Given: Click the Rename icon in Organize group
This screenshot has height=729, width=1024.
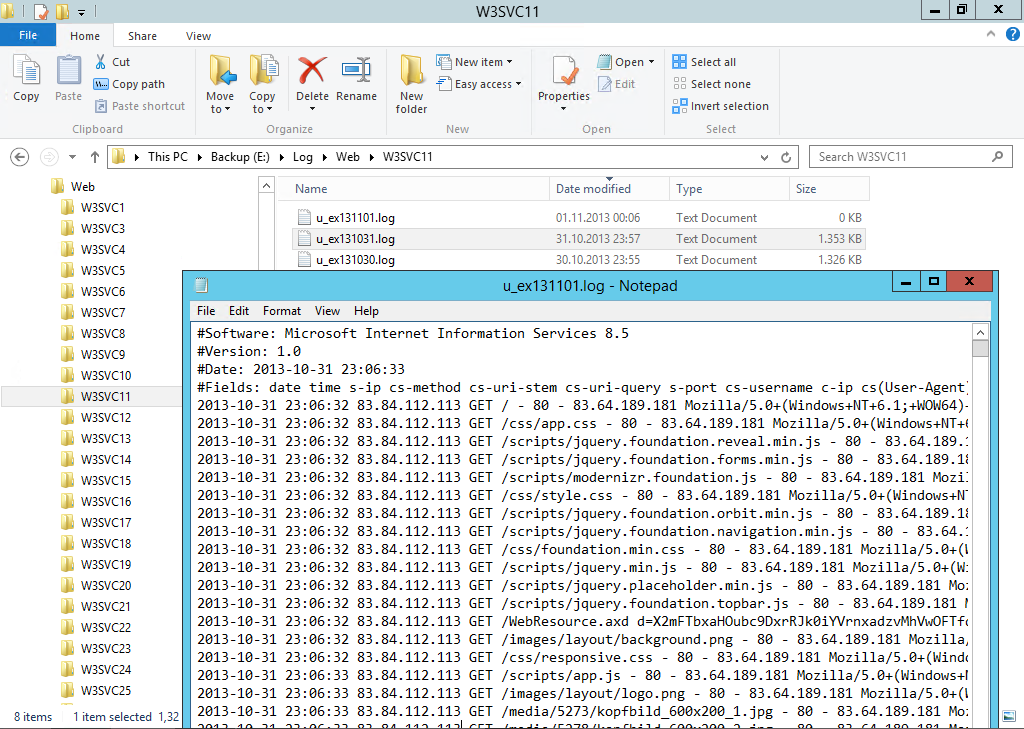Looking at the screenshot, I should (356, 72).
